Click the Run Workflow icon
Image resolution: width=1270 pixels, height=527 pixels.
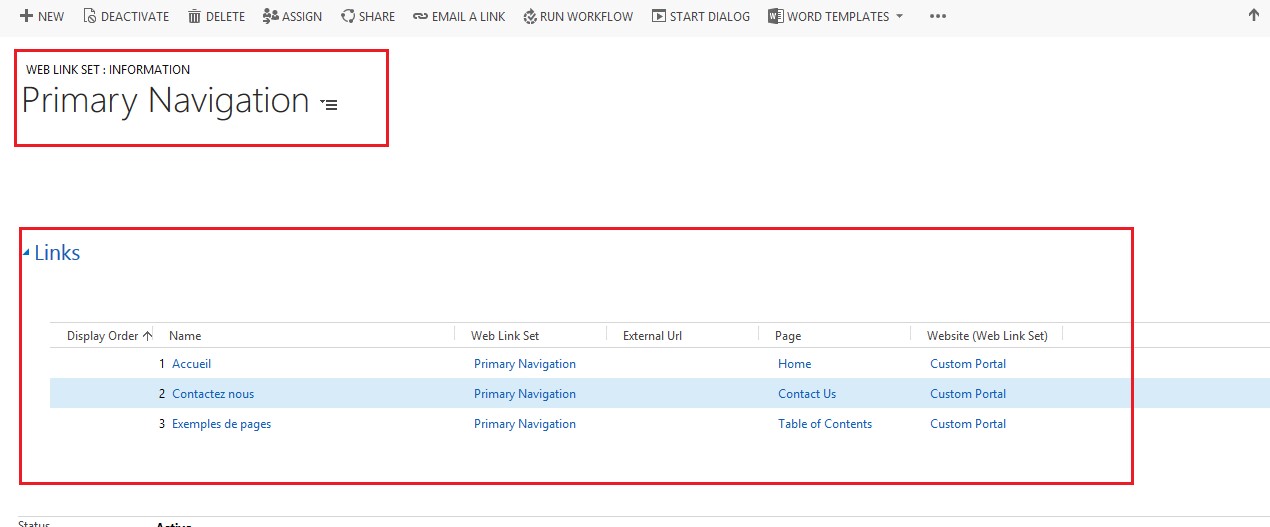click(530, 16)
